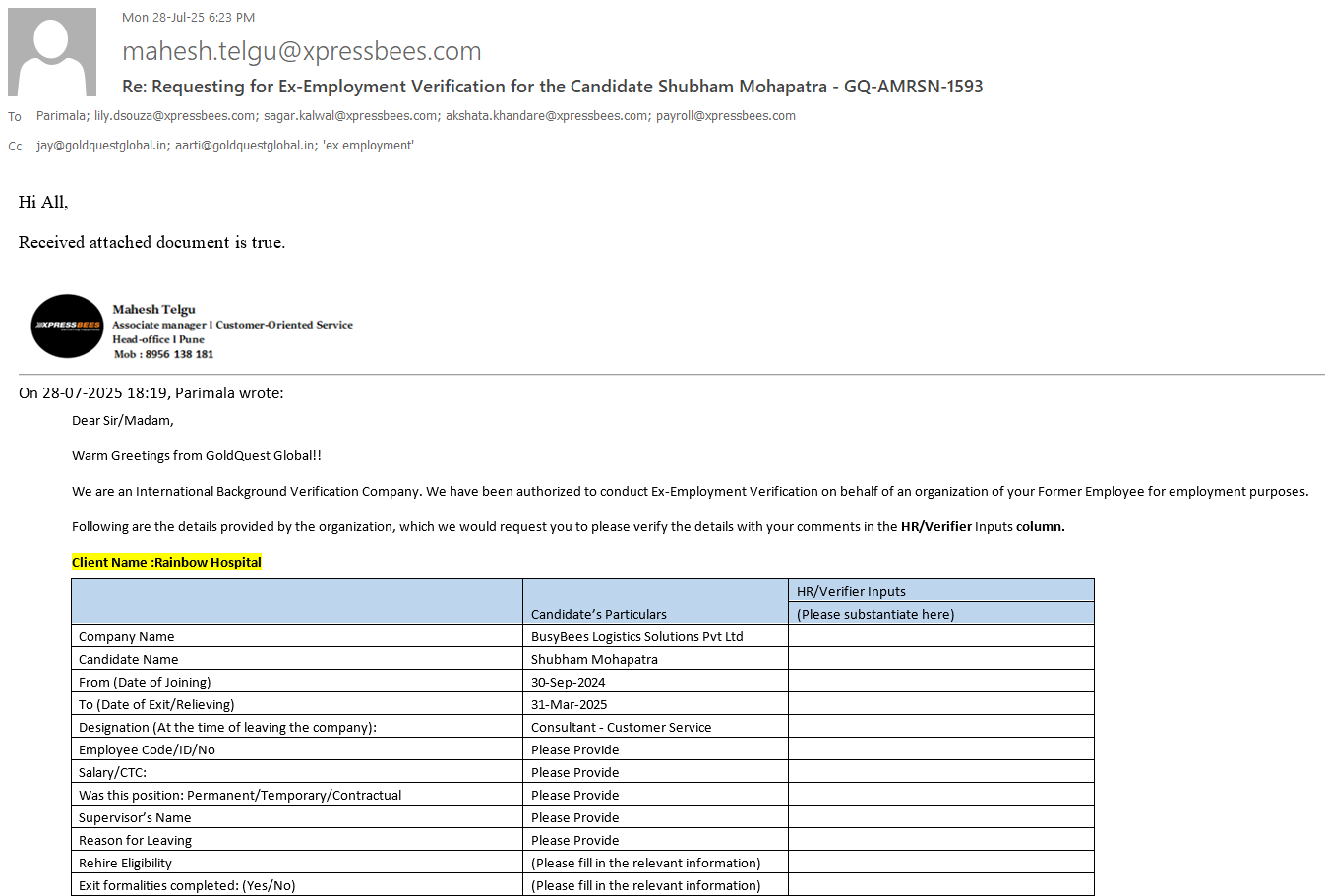The height and width of the screenshot is (896, 1325).
Task: Click recipient sagar.kalwal@xpressbees.com
Action: tap(350, 116)
